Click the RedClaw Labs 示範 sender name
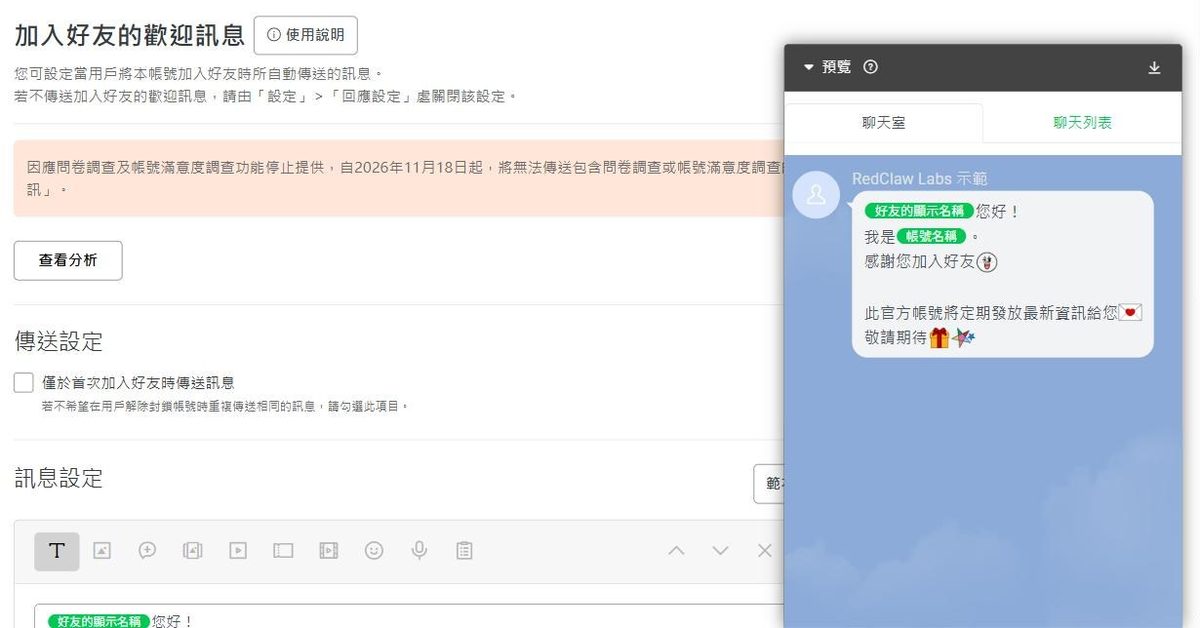Screen dimensions: 1200x628 920,178
